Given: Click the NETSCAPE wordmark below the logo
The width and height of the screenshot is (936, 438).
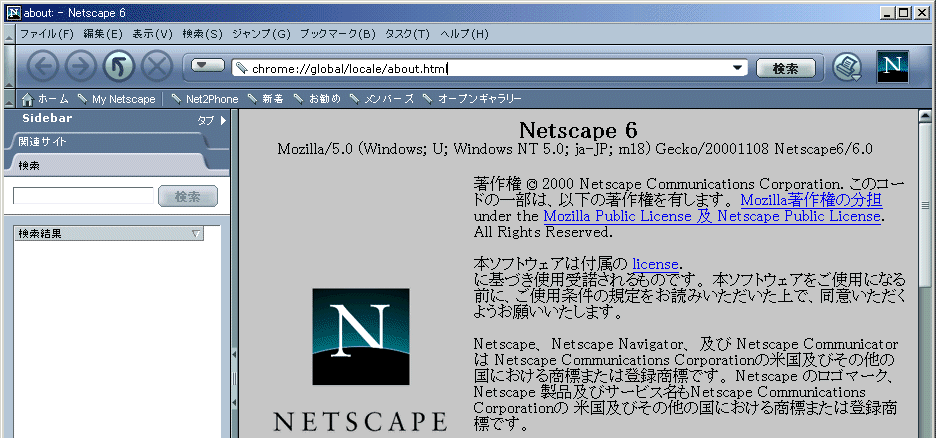Looking at the screenshot, I should [x=360, y=421].
